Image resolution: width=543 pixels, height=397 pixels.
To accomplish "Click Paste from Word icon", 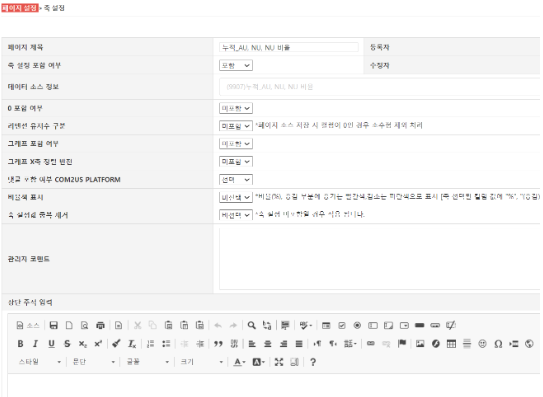I will click(200, 325).
